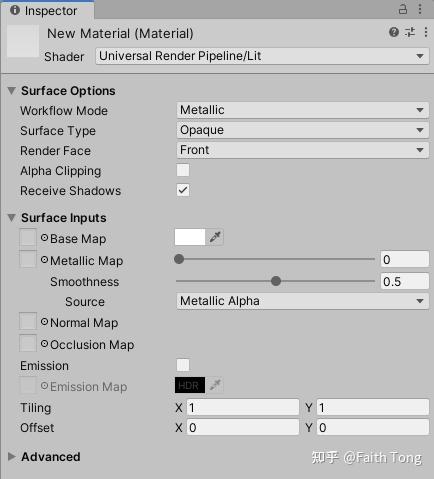Open the Shader dropdown
The width and height of the screenshot is (434, 479).
tap(262, 56)
